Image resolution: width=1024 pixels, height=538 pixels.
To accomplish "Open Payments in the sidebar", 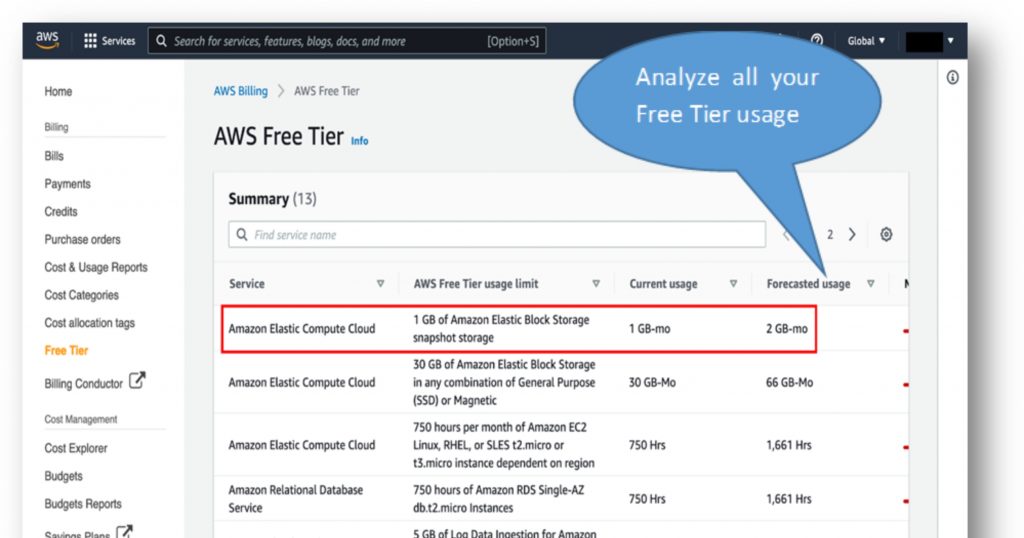I will coord(67,184).
